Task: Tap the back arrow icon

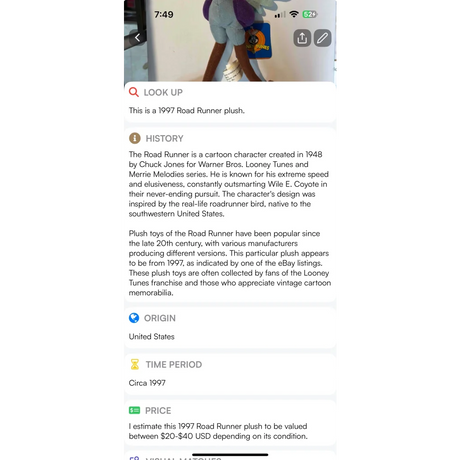Action: click(137, 38)
